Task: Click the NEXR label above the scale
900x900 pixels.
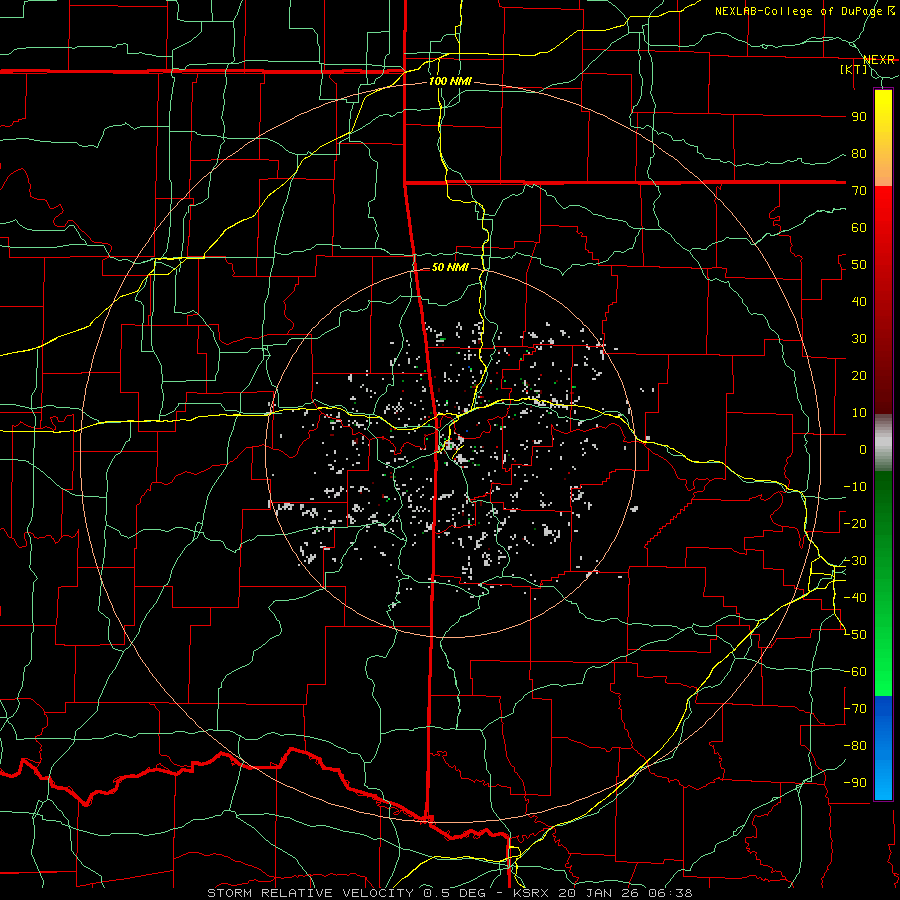Action: pos(878,60)
